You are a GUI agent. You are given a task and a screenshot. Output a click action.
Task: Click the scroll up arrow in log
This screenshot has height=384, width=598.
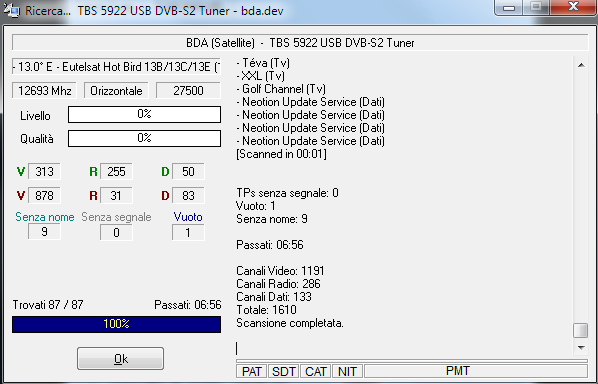581,65
